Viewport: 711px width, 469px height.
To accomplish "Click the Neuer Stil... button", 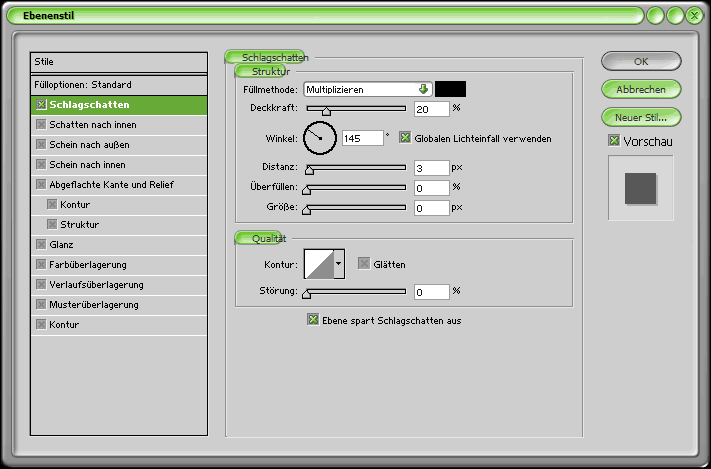I will 641,117.
